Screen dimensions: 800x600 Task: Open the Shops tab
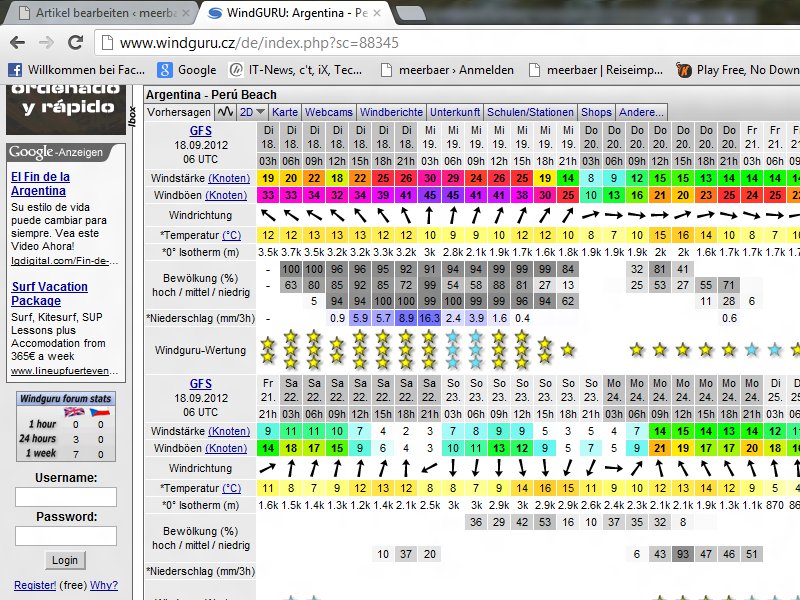596,112
